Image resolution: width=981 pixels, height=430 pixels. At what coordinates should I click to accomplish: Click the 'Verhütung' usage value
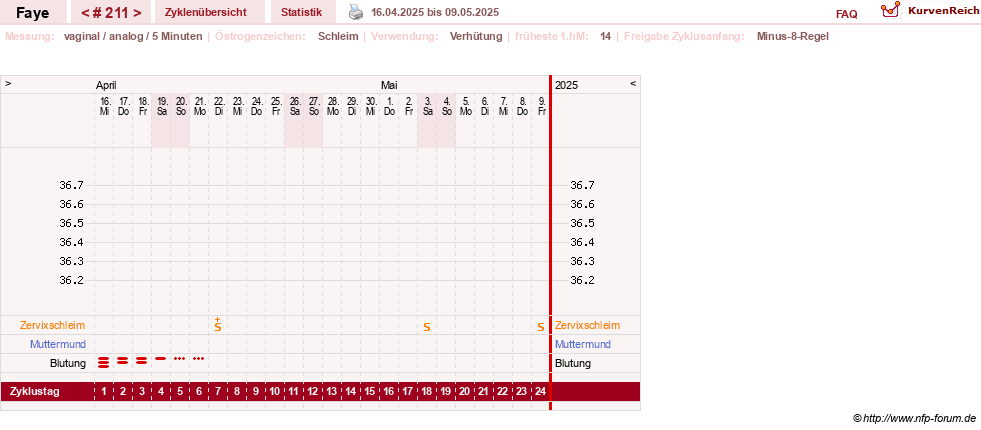(476, 36)
